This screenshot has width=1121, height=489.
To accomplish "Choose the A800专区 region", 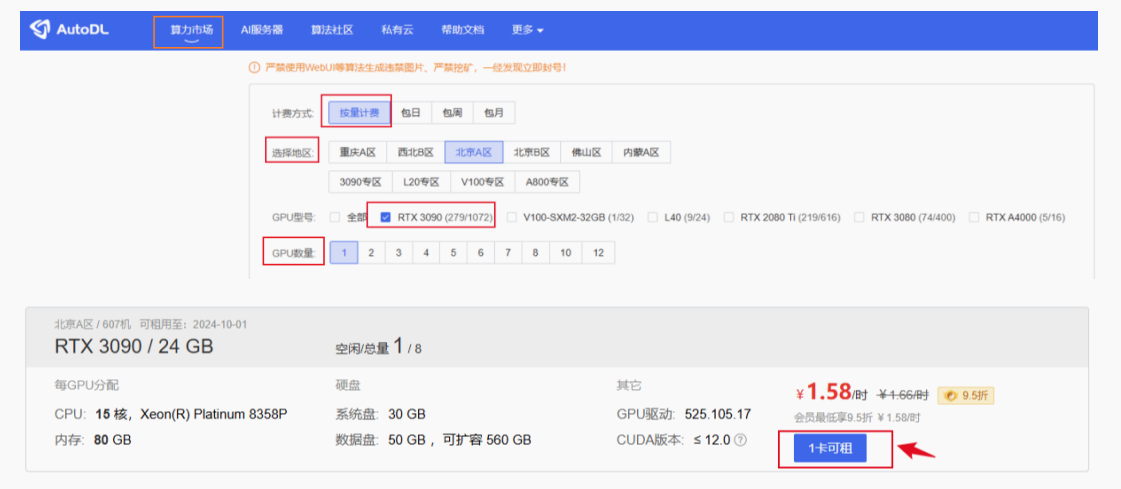I will click(x=547, y=182).
